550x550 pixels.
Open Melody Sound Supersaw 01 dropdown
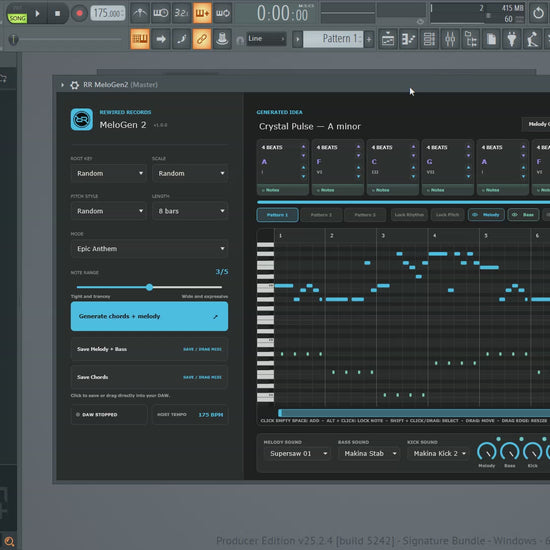click(x=297, y=454)
